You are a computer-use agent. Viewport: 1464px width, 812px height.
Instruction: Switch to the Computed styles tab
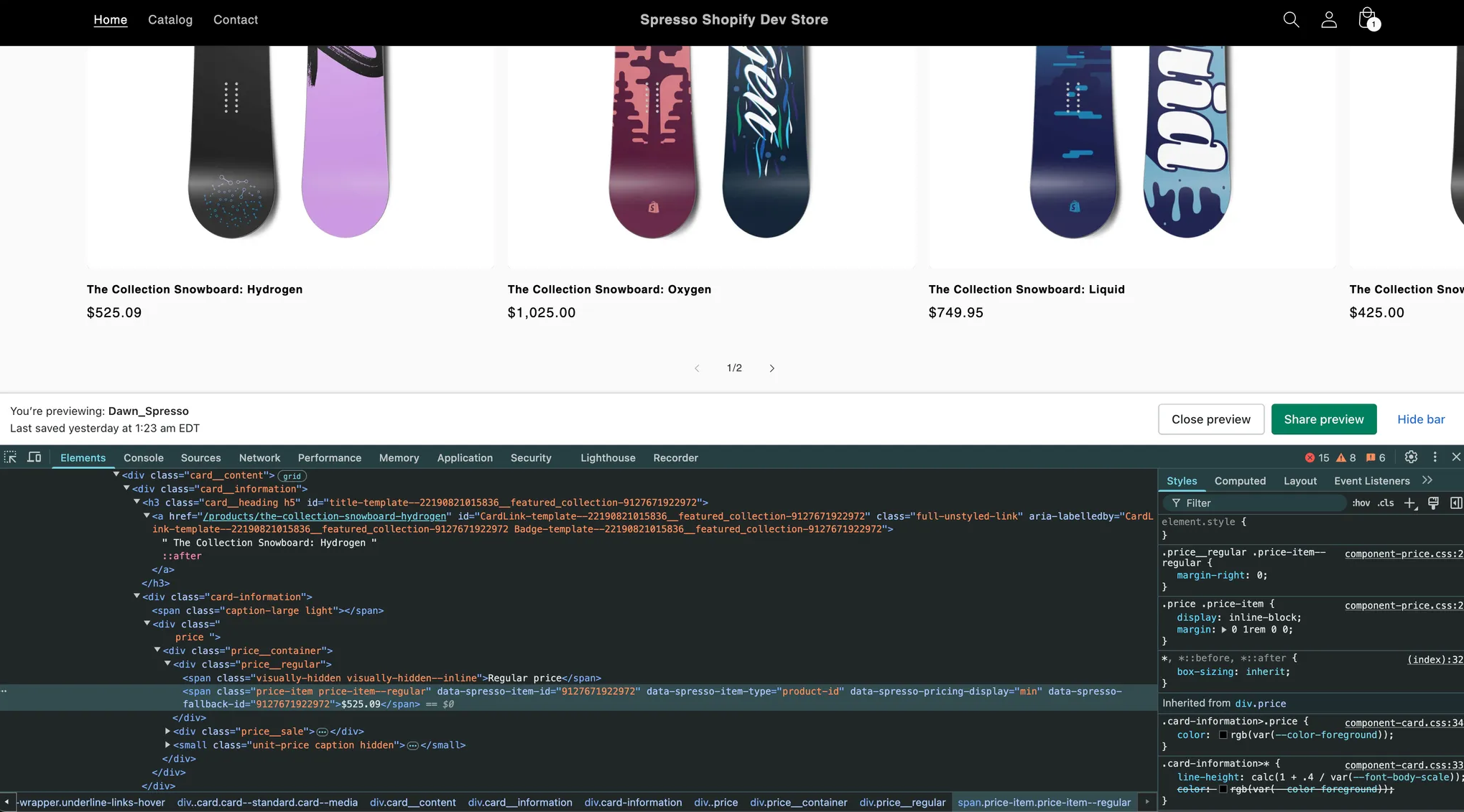[x=1240, y=481]
